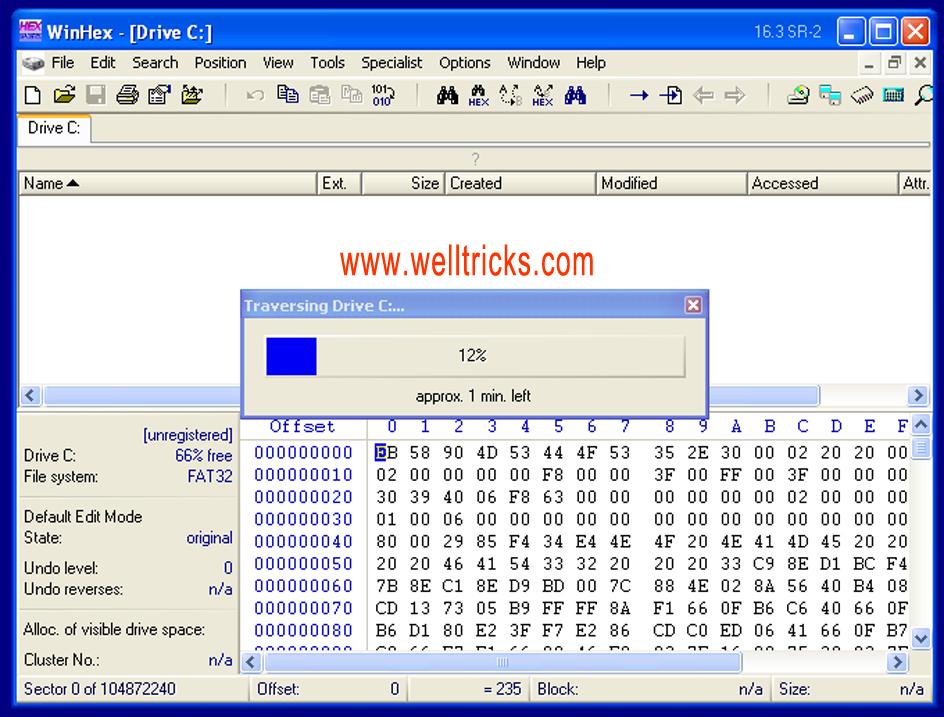Click file list scrollbar right arrow
The width and height of the screenshot is (944, 717).
tap(918, 396)
